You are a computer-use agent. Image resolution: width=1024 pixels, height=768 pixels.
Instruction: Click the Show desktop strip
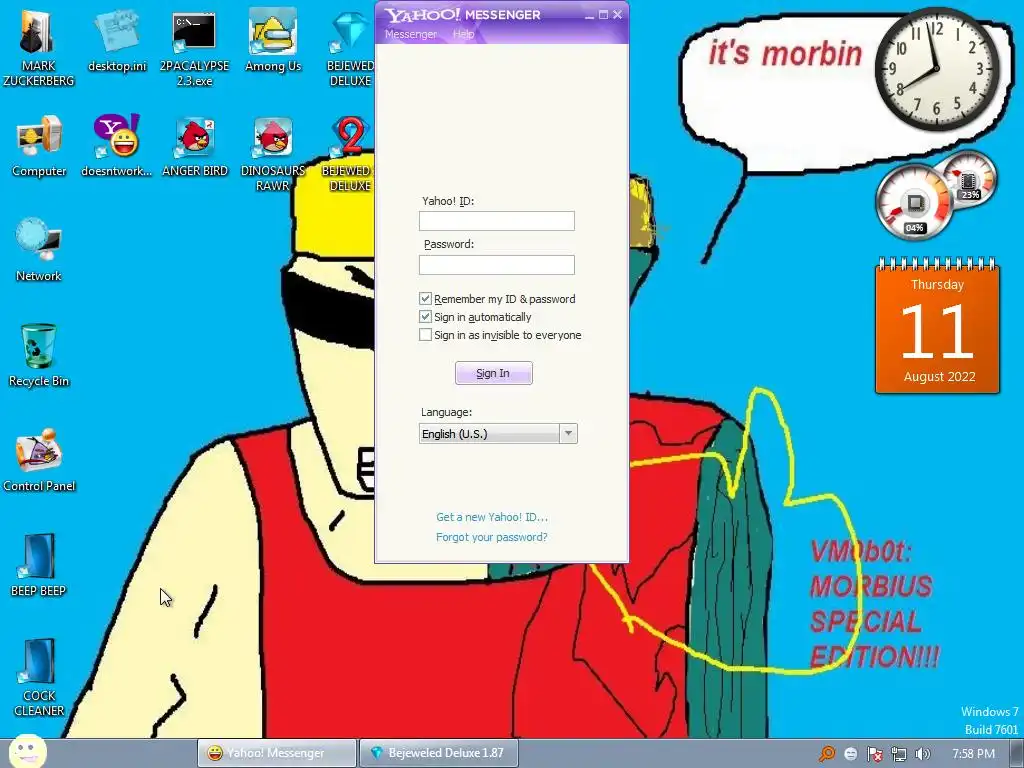tap(1018, 754)
